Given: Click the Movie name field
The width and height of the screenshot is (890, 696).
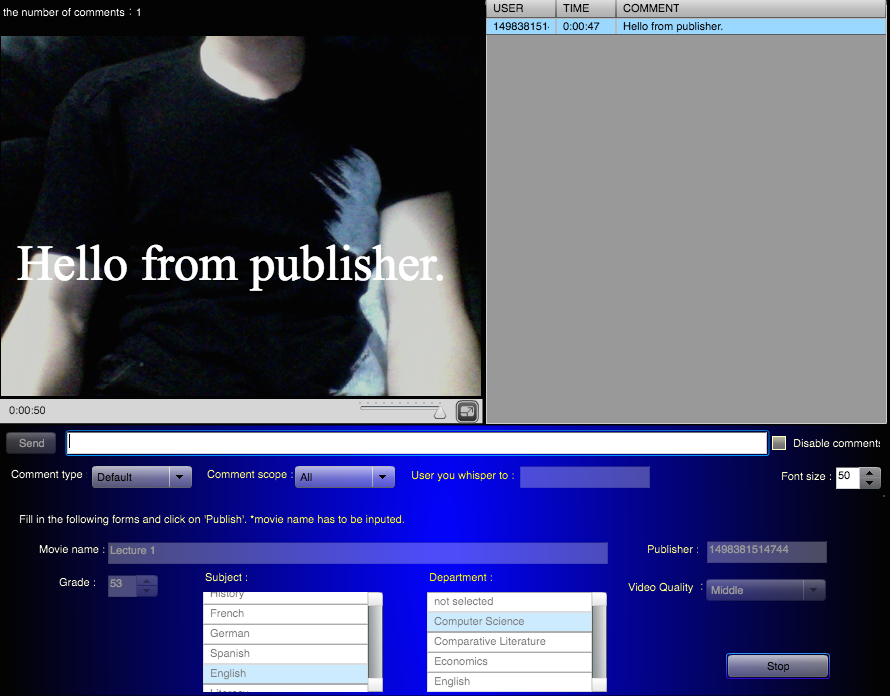Looking at the screenshot, I should 358,552.
